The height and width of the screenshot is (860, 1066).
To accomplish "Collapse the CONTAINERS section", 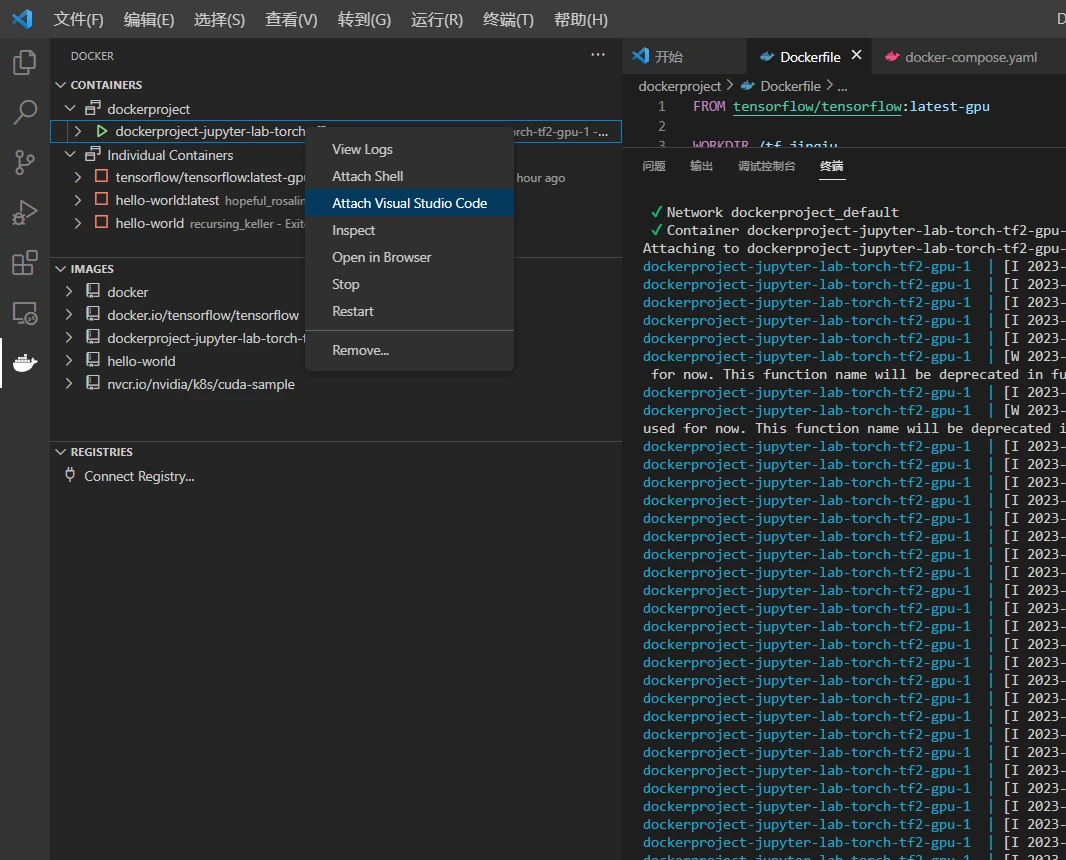I will [61, 84].
